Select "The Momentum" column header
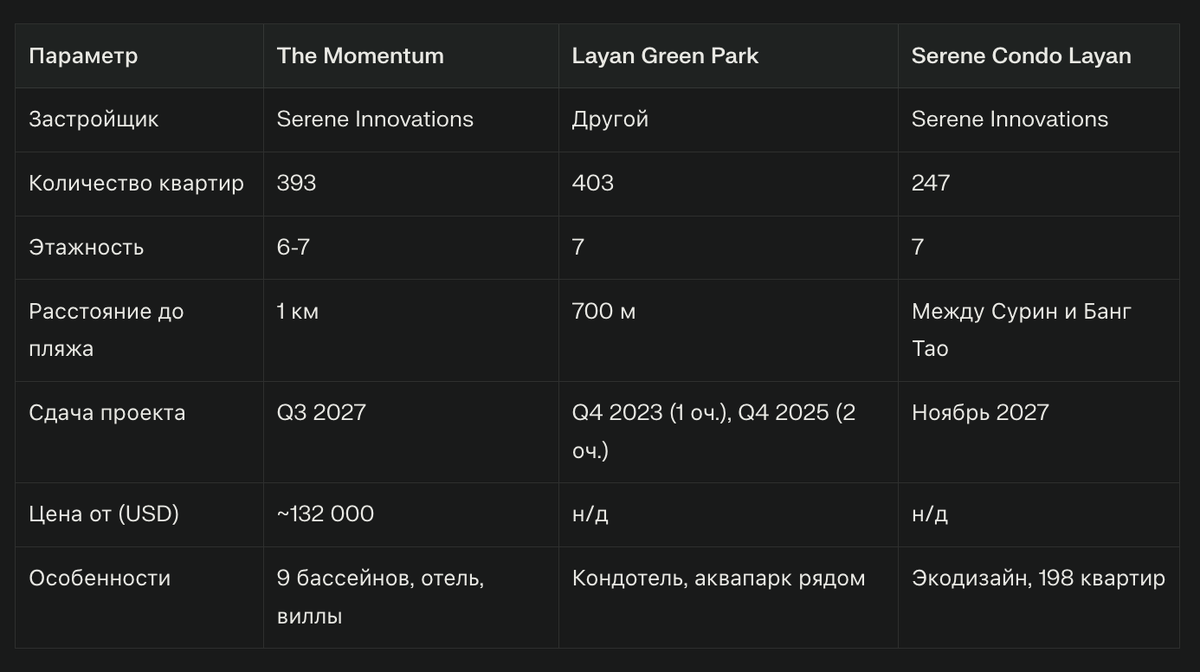Viewport: 1200px width, 672px height. tap(360, 56)
